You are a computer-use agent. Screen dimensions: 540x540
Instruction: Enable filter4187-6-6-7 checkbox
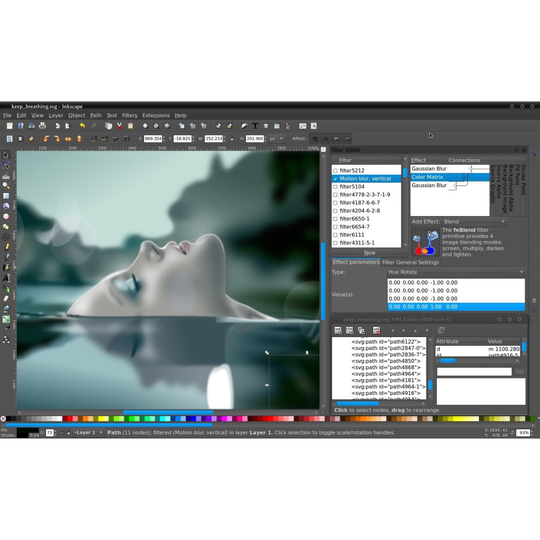click(335, 203)
